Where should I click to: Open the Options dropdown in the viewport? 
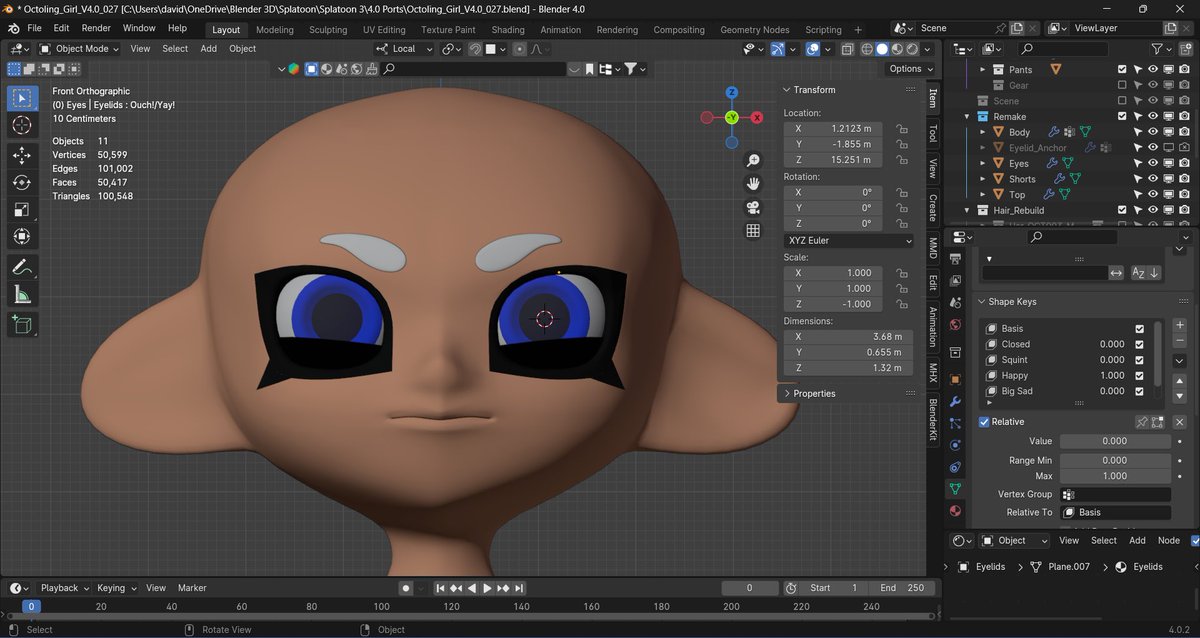[x=911, y=69]
